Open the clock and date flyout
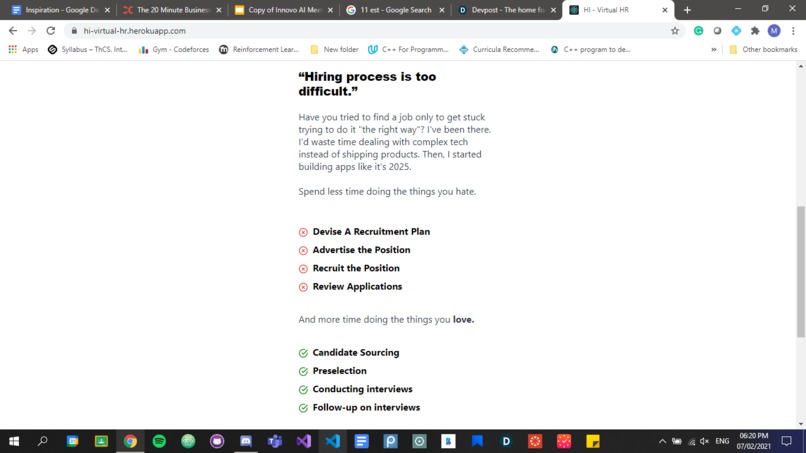This screenshot has width=806, height=453. point(754,441)
